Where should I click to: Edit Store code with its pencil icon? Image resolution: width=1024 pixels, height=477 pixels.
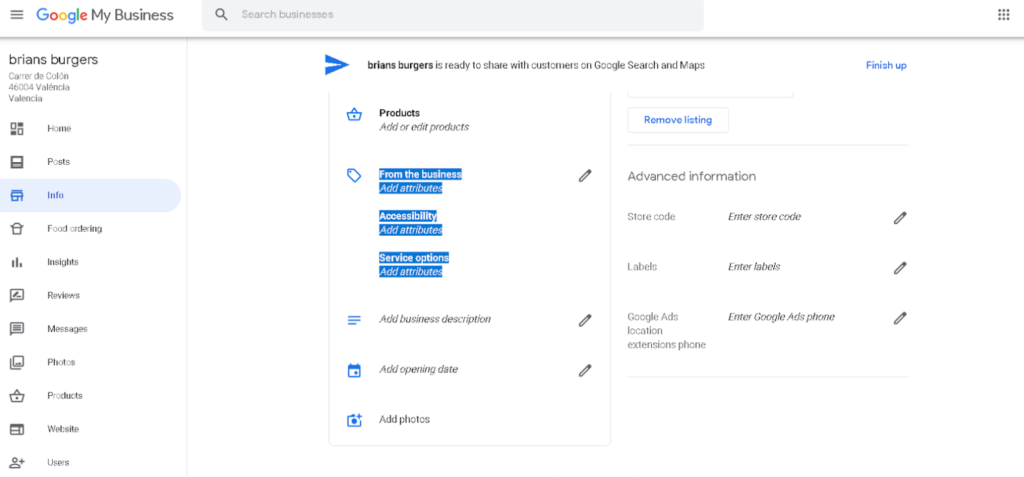tap(901, 218)
